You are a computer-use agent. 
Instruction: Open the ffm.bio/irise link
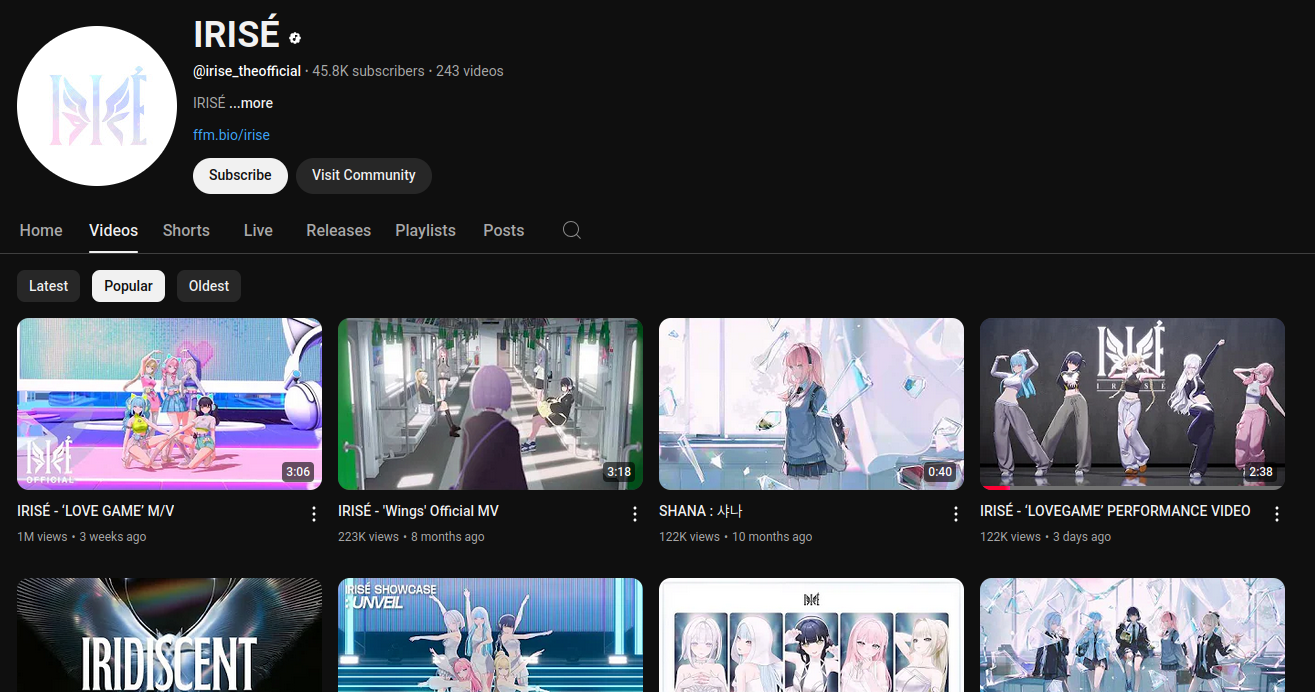point(231,135)
